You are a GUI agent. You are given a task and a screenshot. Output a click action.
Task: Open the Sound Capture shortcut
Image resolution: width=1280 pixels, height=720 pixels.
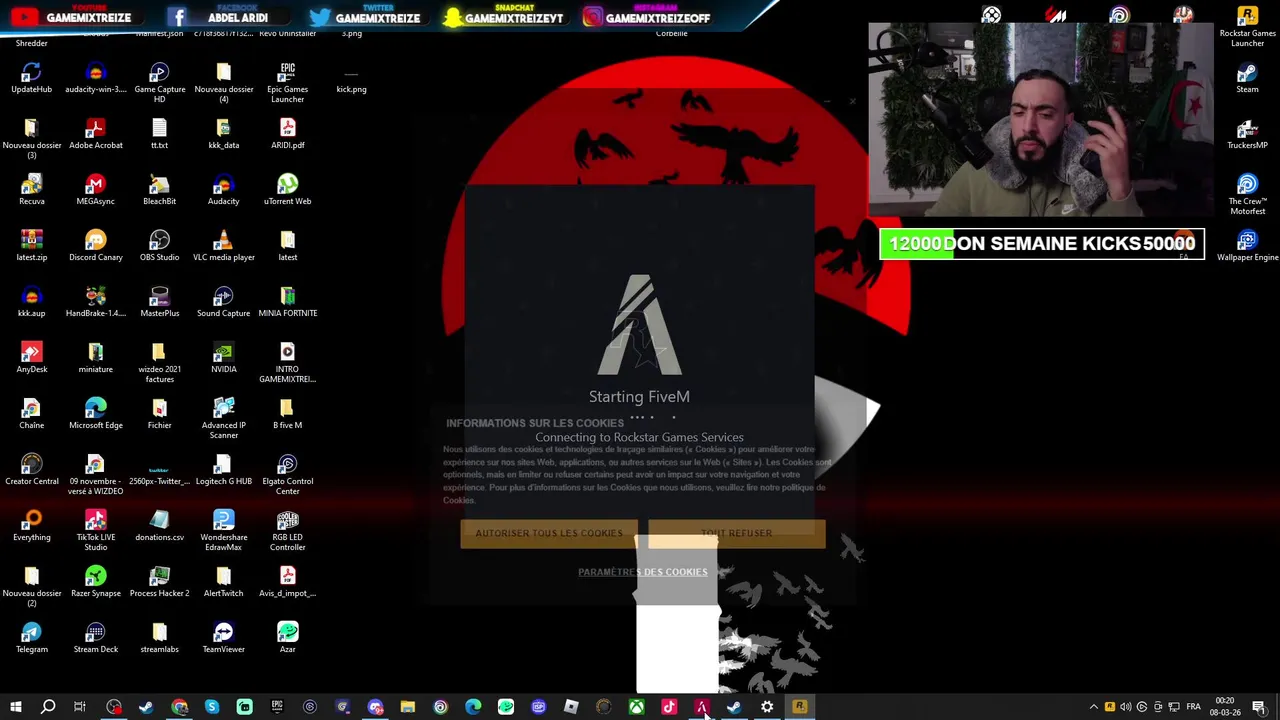[x=223, y=303]
